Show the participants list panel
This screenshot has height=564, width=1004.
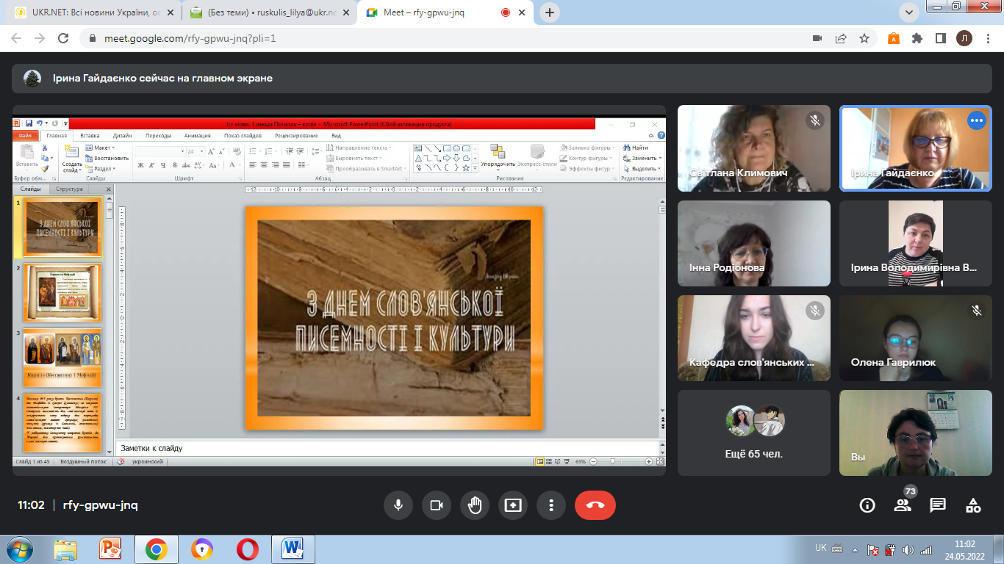(903, 505)
